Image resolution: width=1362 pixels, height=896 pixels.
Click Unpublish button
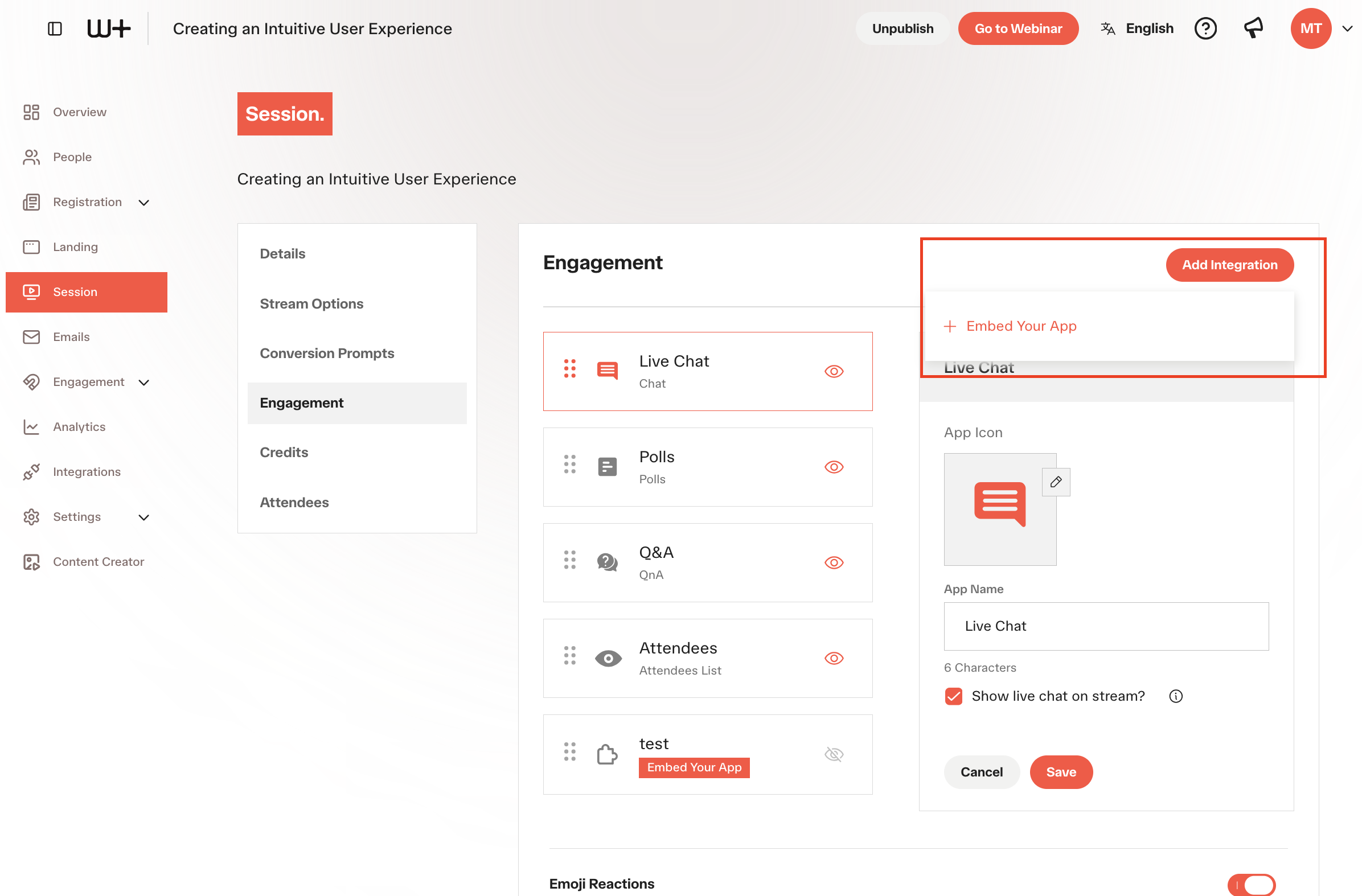click(x=902, y=28)
